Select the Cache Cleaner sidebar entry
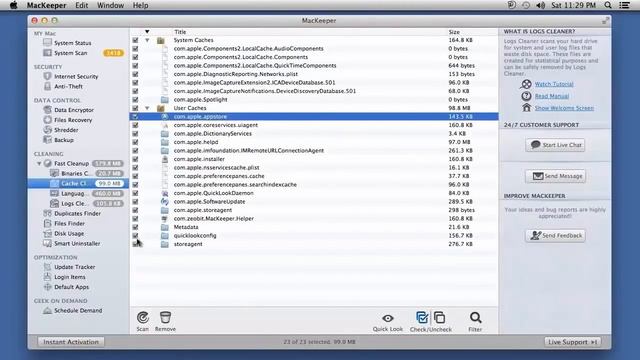Screen dimensions: 640x360 click(78, 184)
